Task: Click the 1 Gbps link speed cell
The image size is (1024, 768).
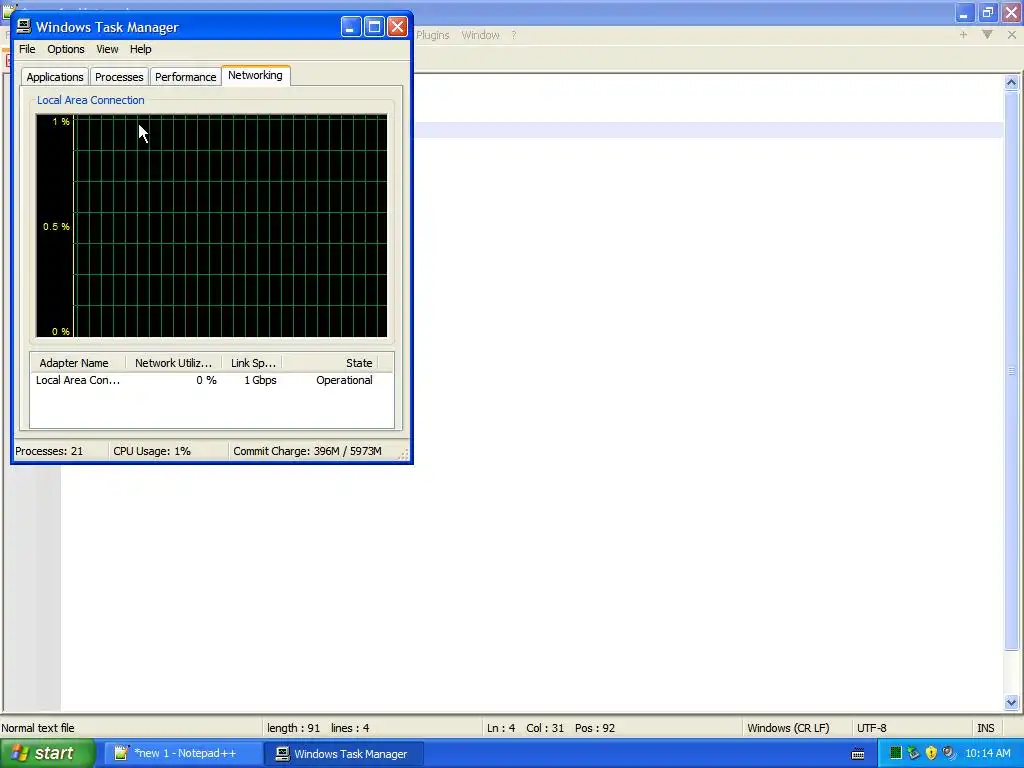Action: (260, 380)
